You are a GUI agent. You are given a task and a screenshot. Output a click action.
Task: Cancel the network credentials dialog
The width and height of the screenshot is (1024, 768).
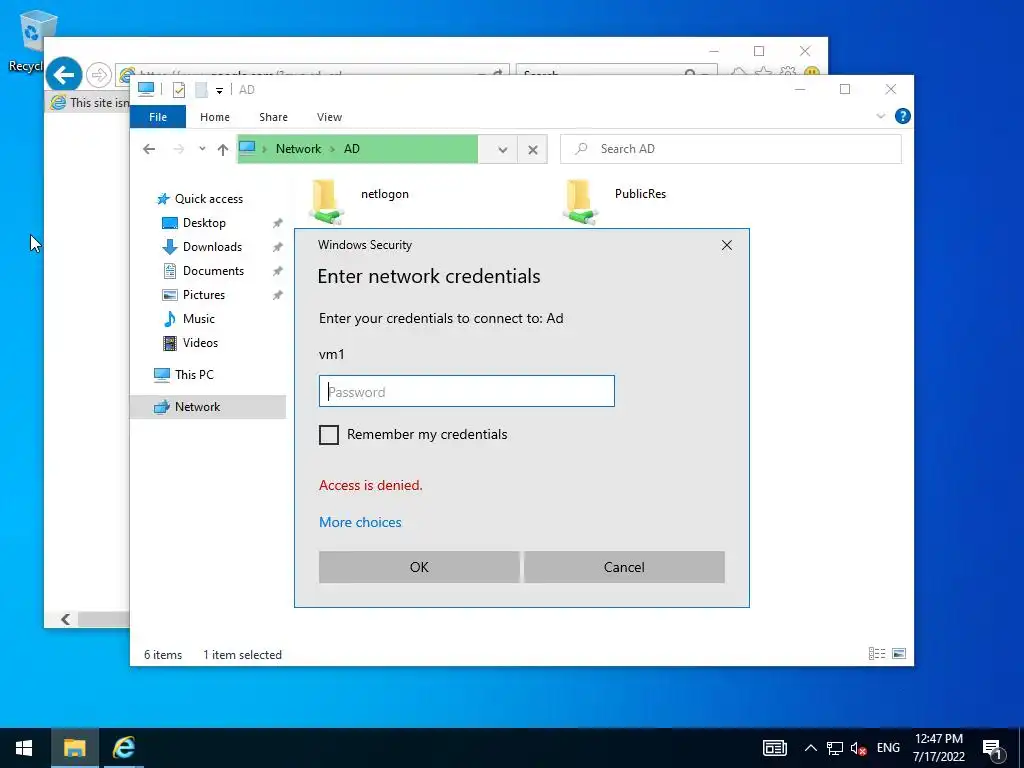tap(624, 567)
